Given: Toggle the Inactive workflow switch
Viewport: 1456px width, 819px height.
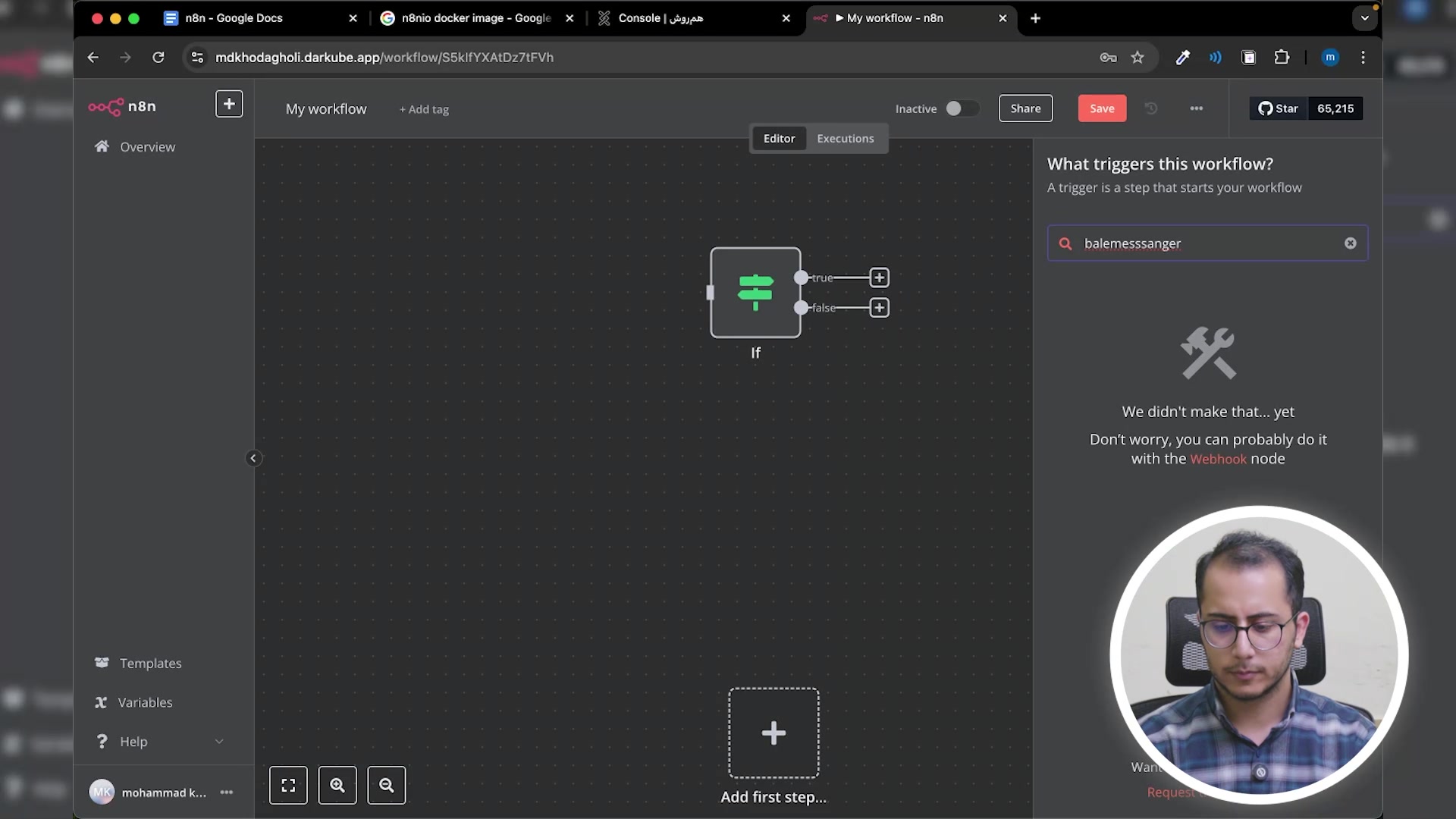Looking at the screenshot, I should coord(962,108).
